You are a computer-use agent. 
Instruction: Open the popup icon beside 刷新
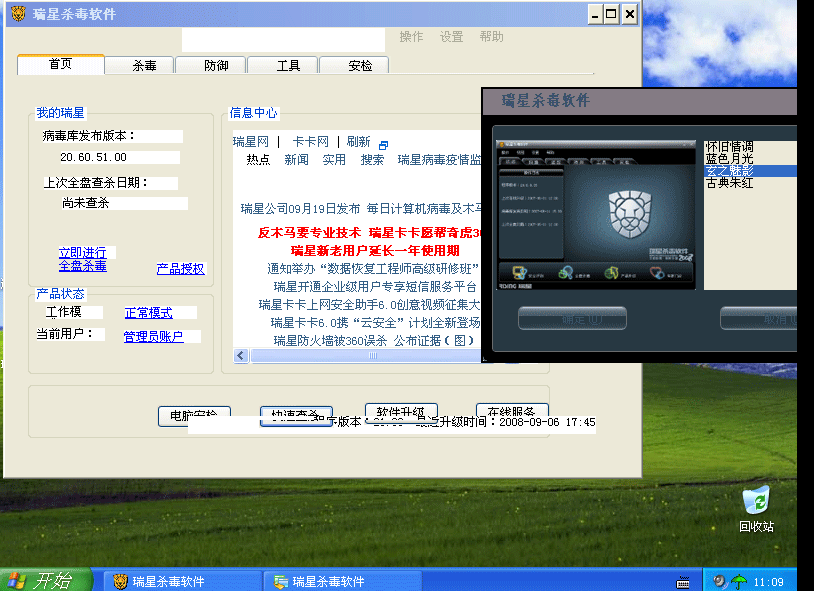pyautogui.click(x=383, y=145)
